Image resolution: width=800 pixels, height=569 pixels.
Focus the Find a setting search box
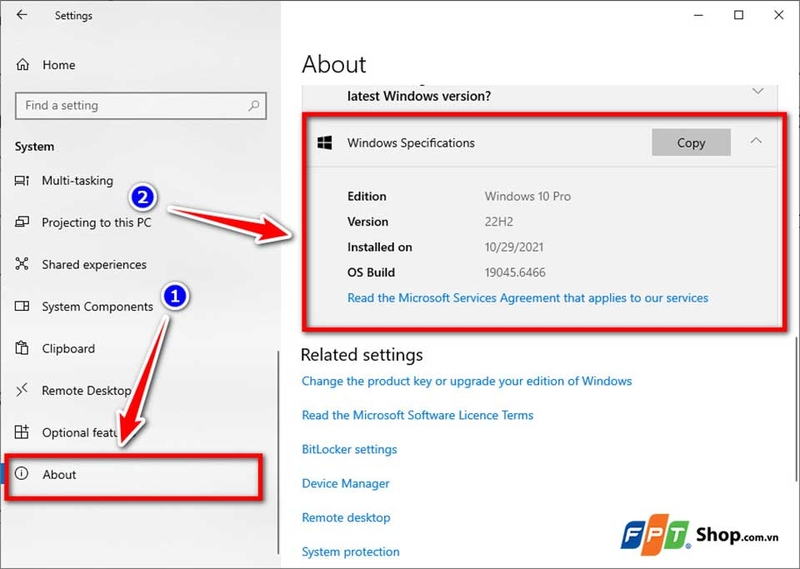coord(141,106)
